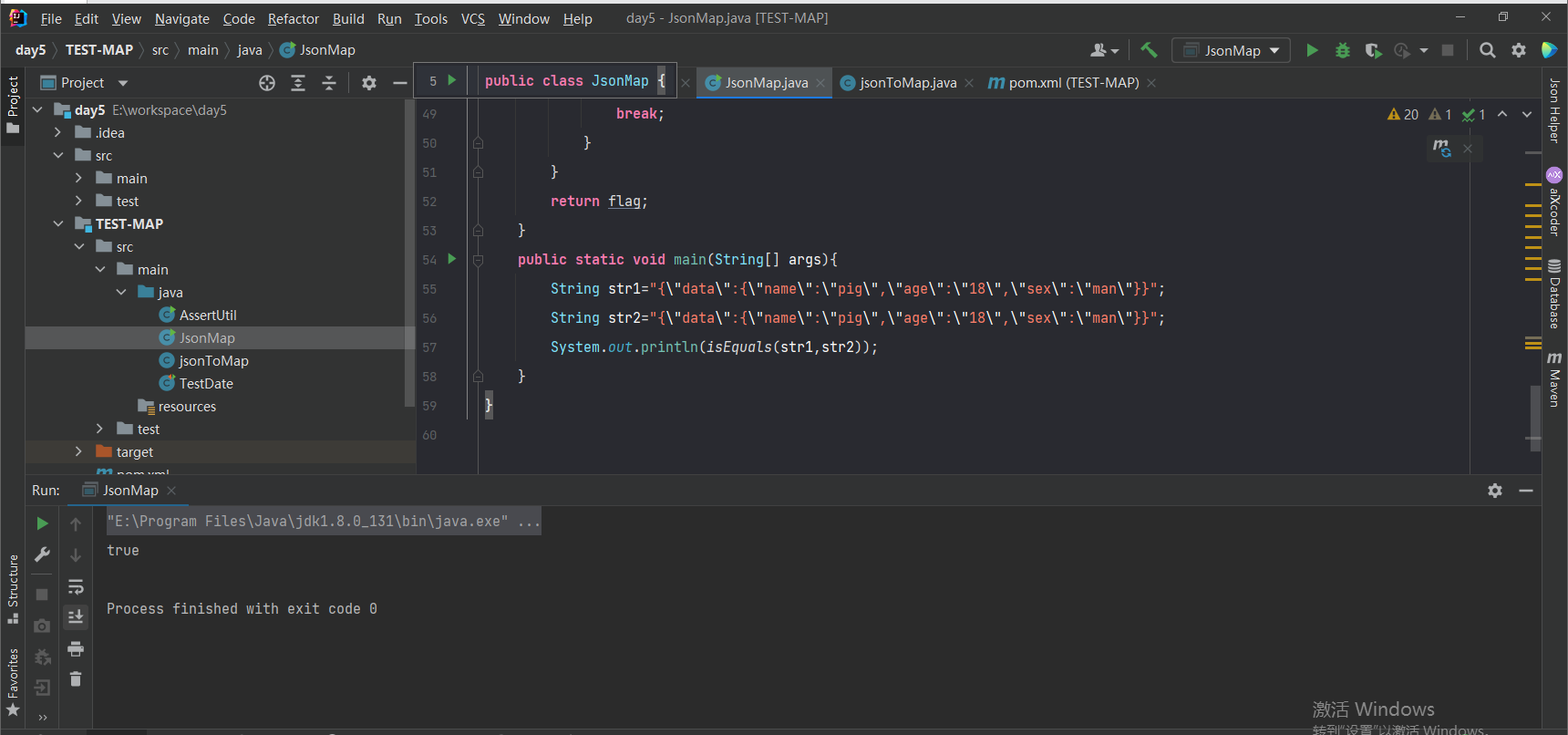This screenshot has height=735, width=1568.
Task: Click the Build project hammer icon
Action: [x=1149, y=50]
